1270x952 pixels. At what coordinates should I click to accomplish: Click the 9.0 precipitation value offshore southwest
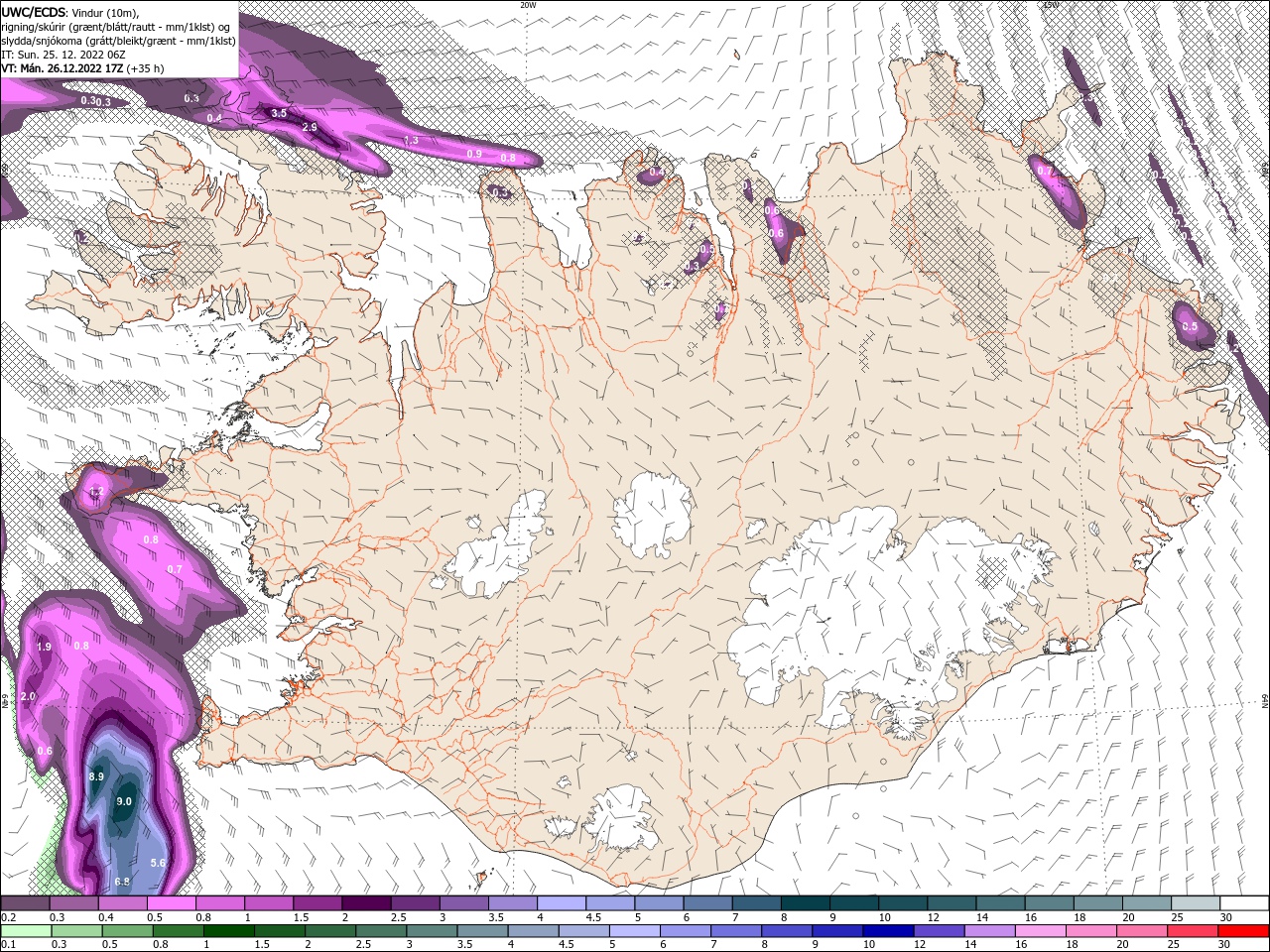(124, 801)
